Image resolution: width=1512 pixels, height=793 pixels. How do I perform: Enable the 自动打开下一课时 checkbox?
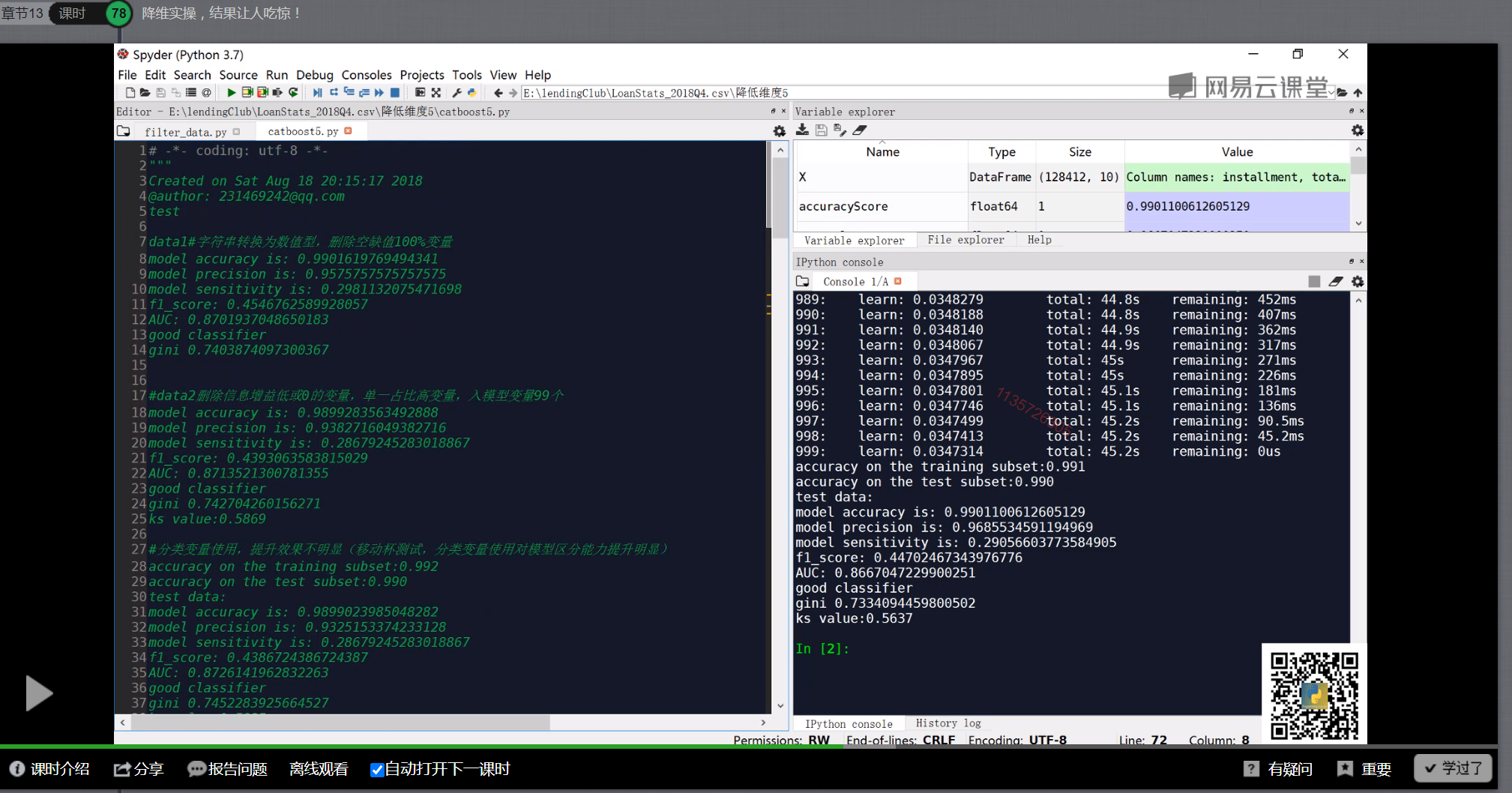point(377,769)
